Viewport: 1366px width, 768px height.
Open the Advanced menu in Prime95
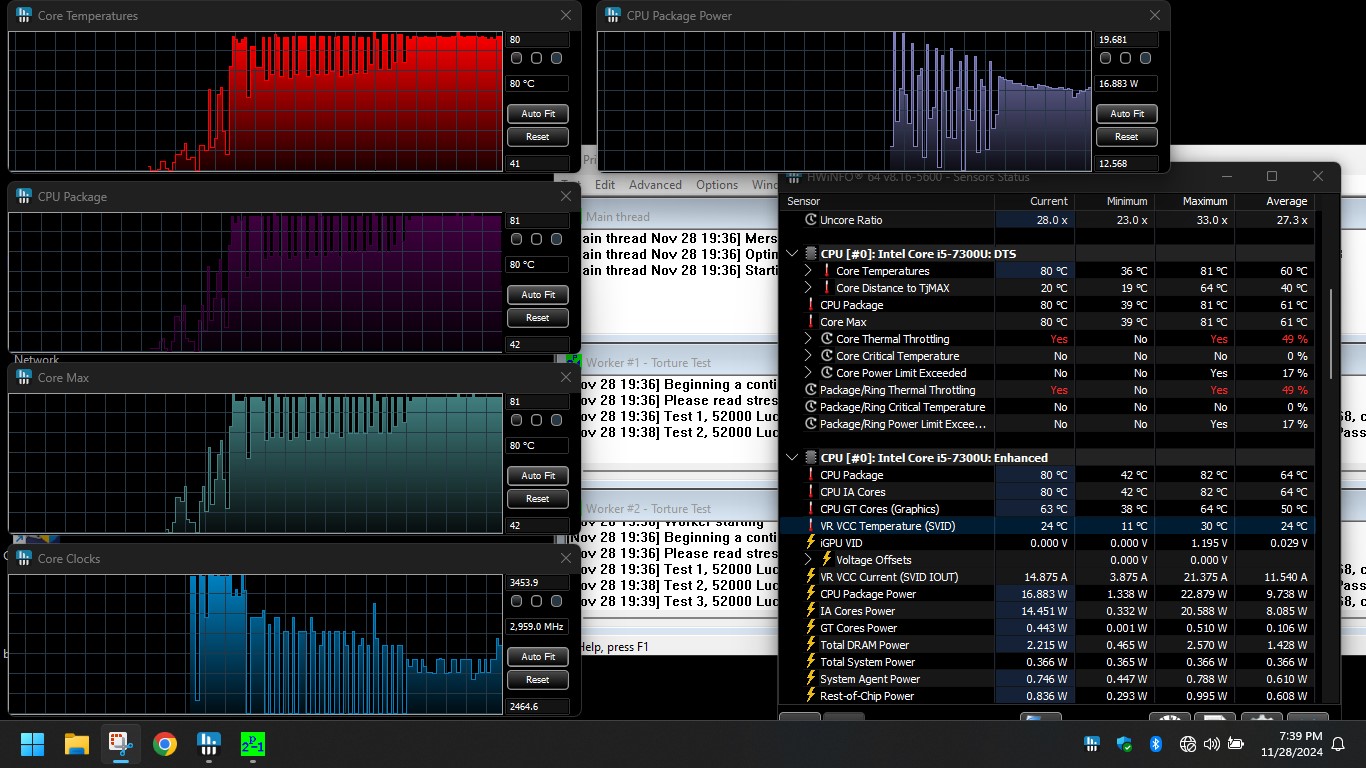(655, 185)
